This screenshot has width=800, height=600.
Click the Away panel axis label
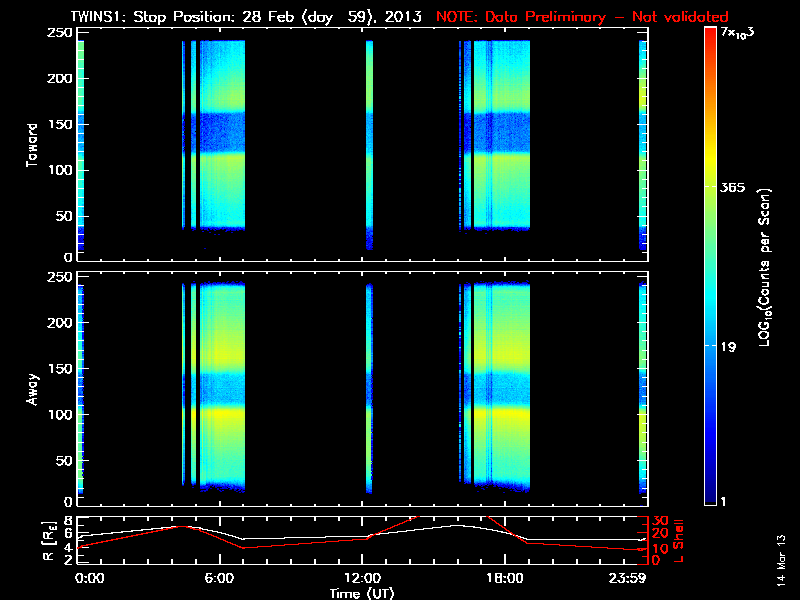click(x=32, y=389)
